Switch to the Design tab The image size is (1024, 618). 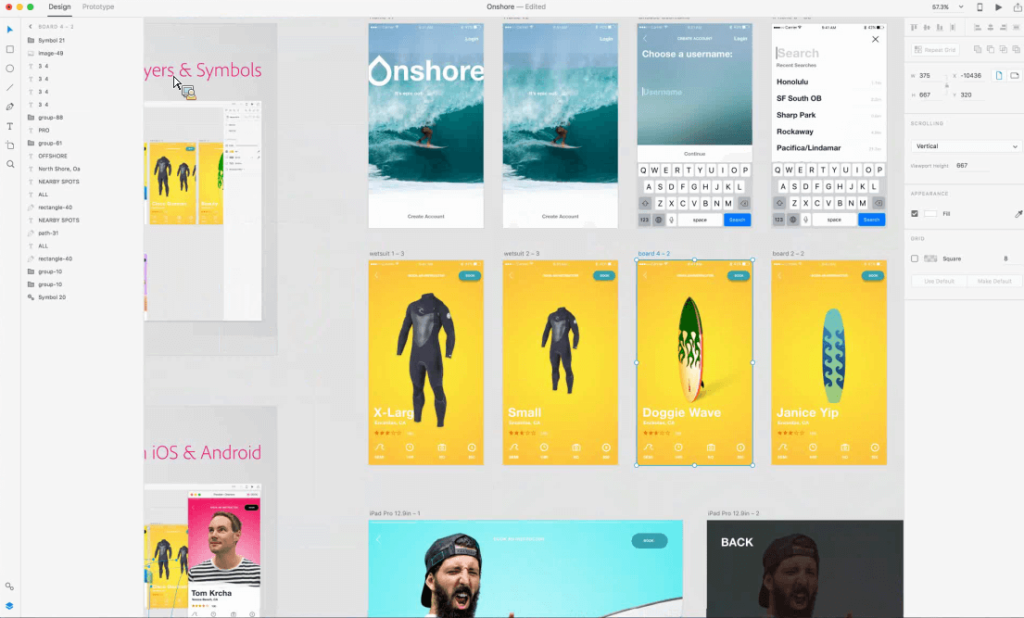point(60,7)
